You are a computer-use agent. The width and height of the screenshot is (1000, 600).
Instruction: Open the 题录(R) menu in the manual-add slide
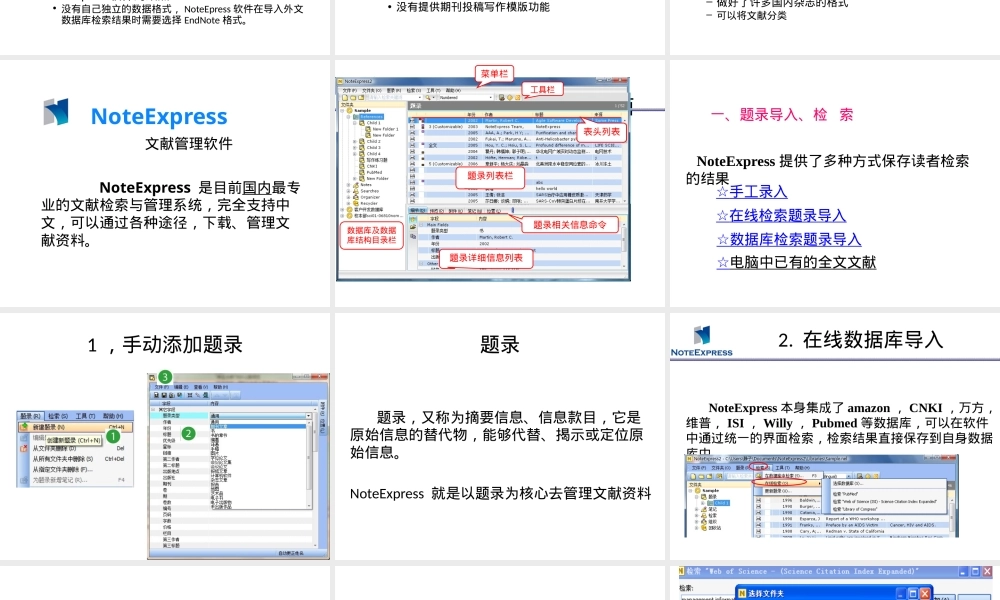pos(30,416)
